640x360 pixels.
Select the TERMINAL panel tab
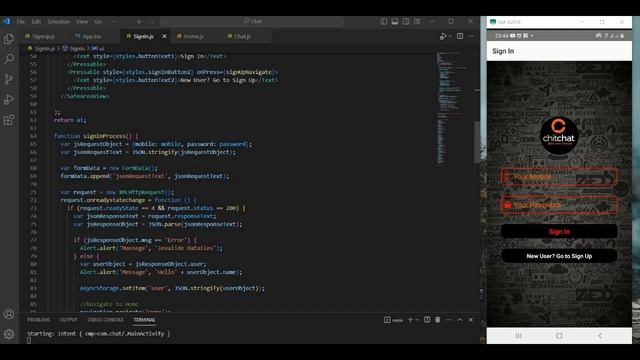point(144,320)
